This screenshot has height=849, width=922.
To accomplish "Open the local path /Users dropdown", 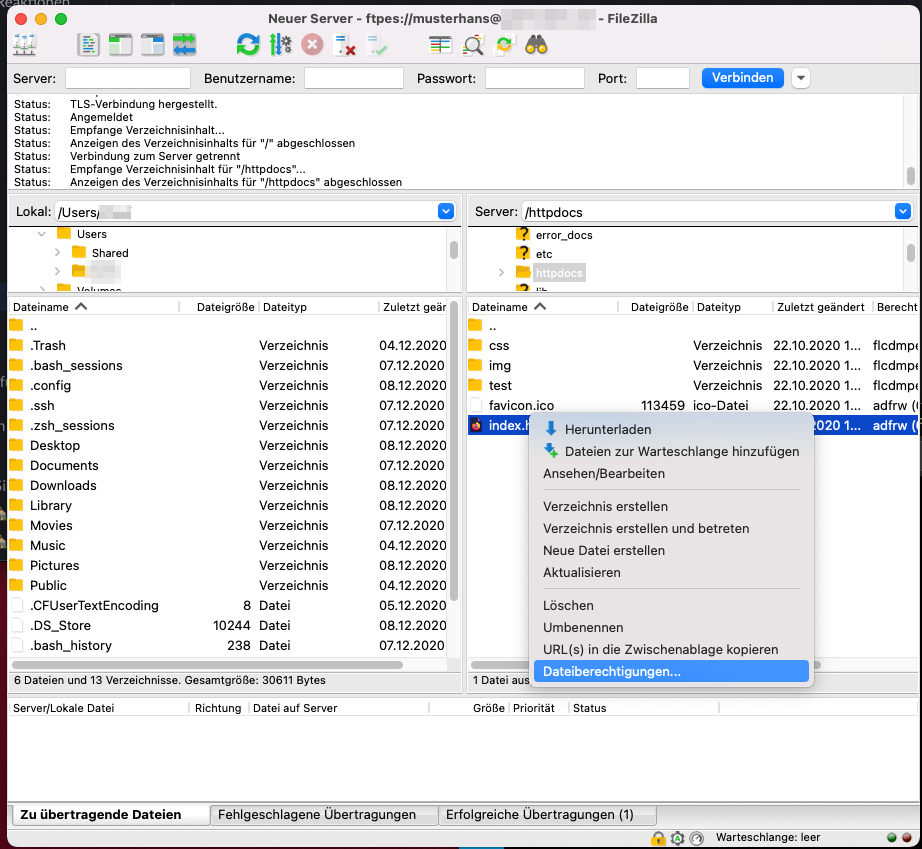I will (x=446, y=212).
